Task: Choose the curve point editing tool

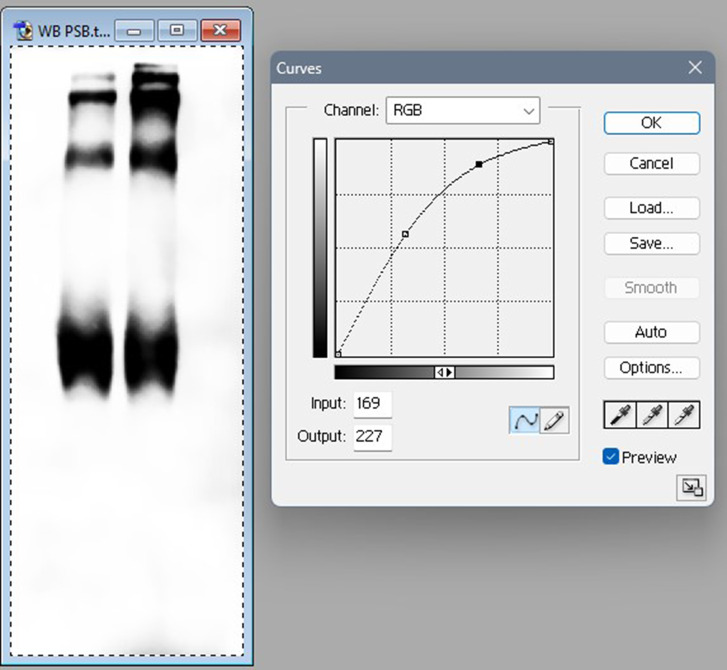Action: (525, 421)
